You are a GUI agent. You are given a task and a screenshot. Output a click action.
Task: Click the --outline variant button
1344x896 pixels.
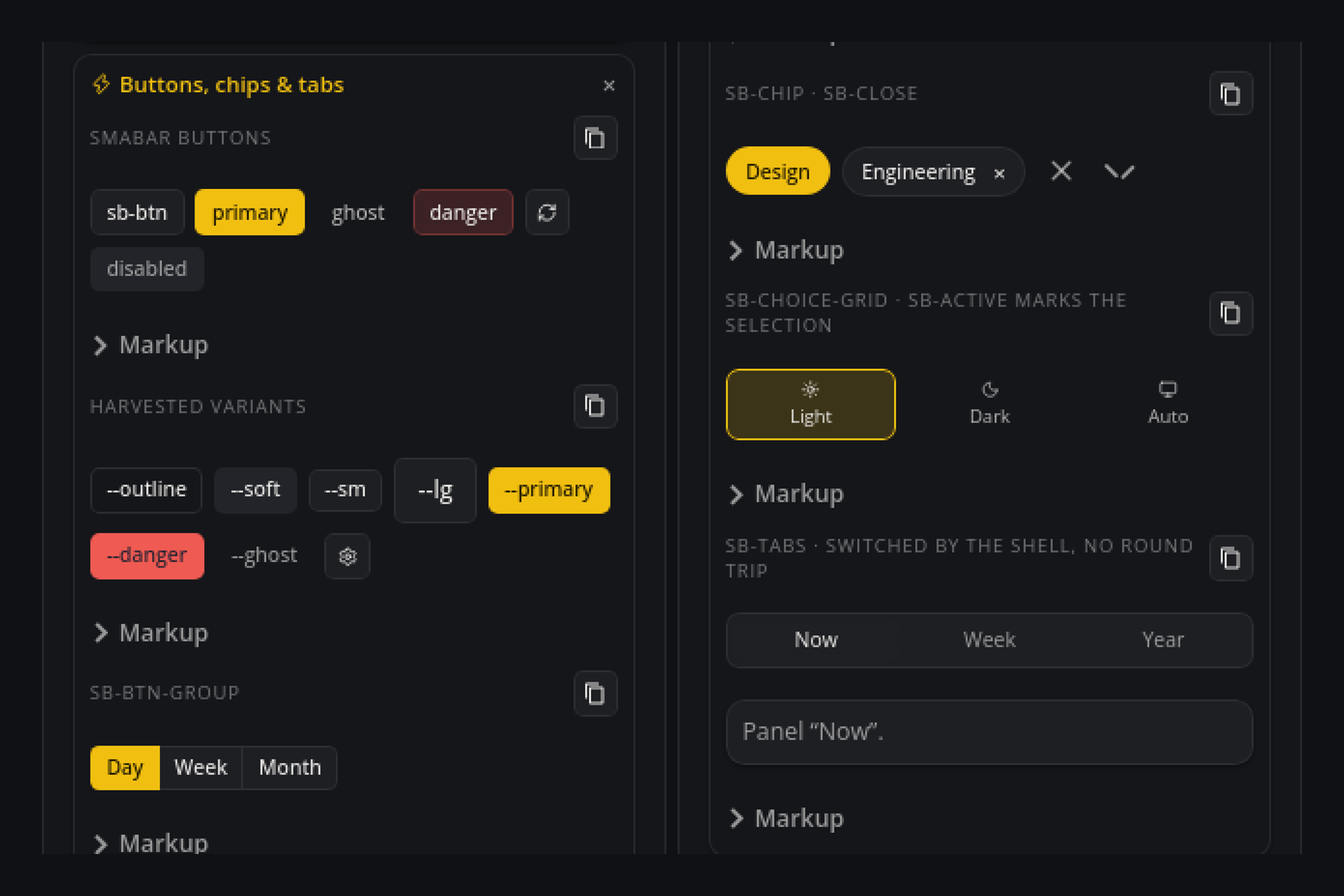(146, 490)
